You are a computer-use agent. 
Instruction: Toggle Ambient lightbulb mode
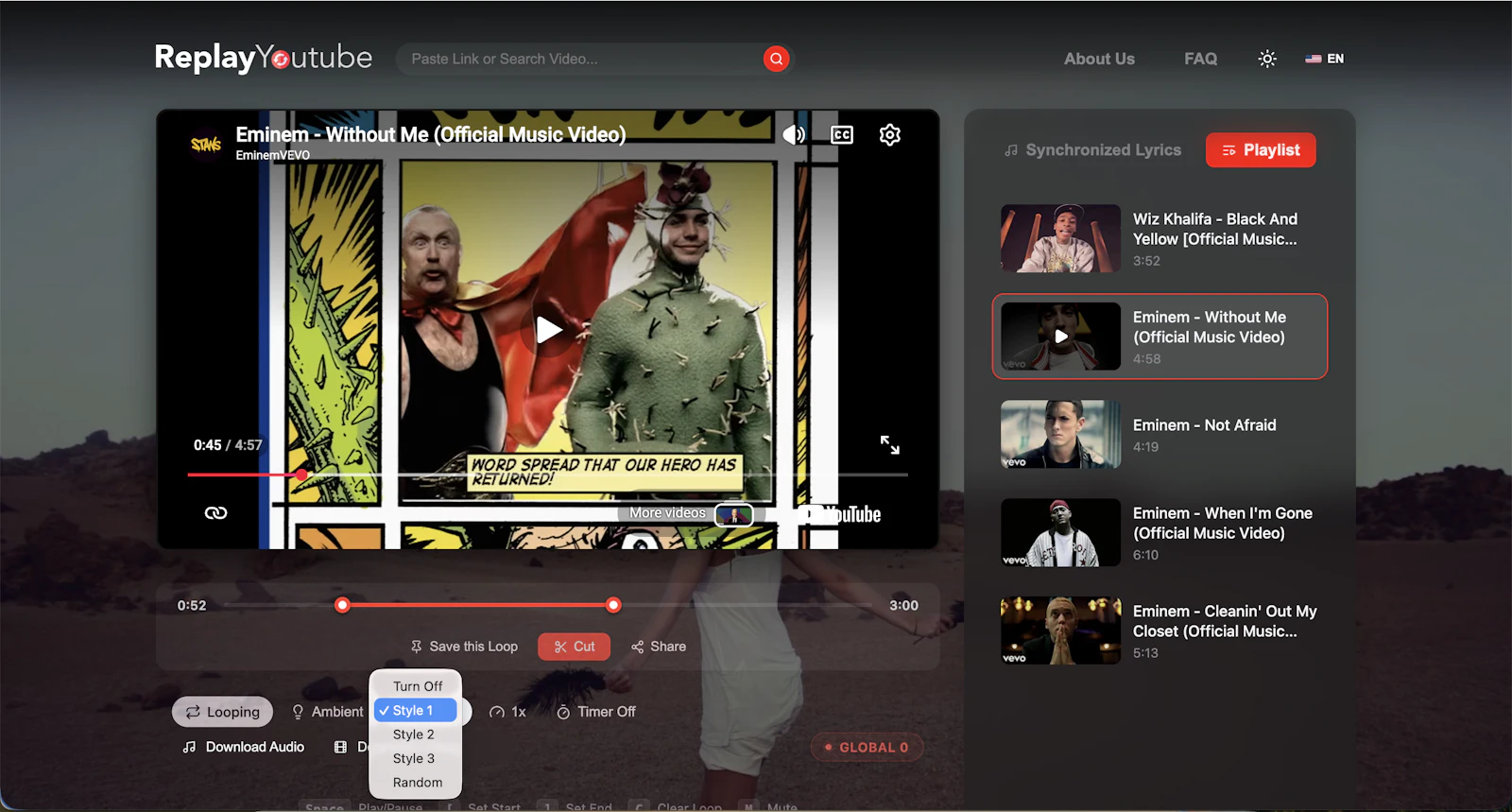[327, 712]
